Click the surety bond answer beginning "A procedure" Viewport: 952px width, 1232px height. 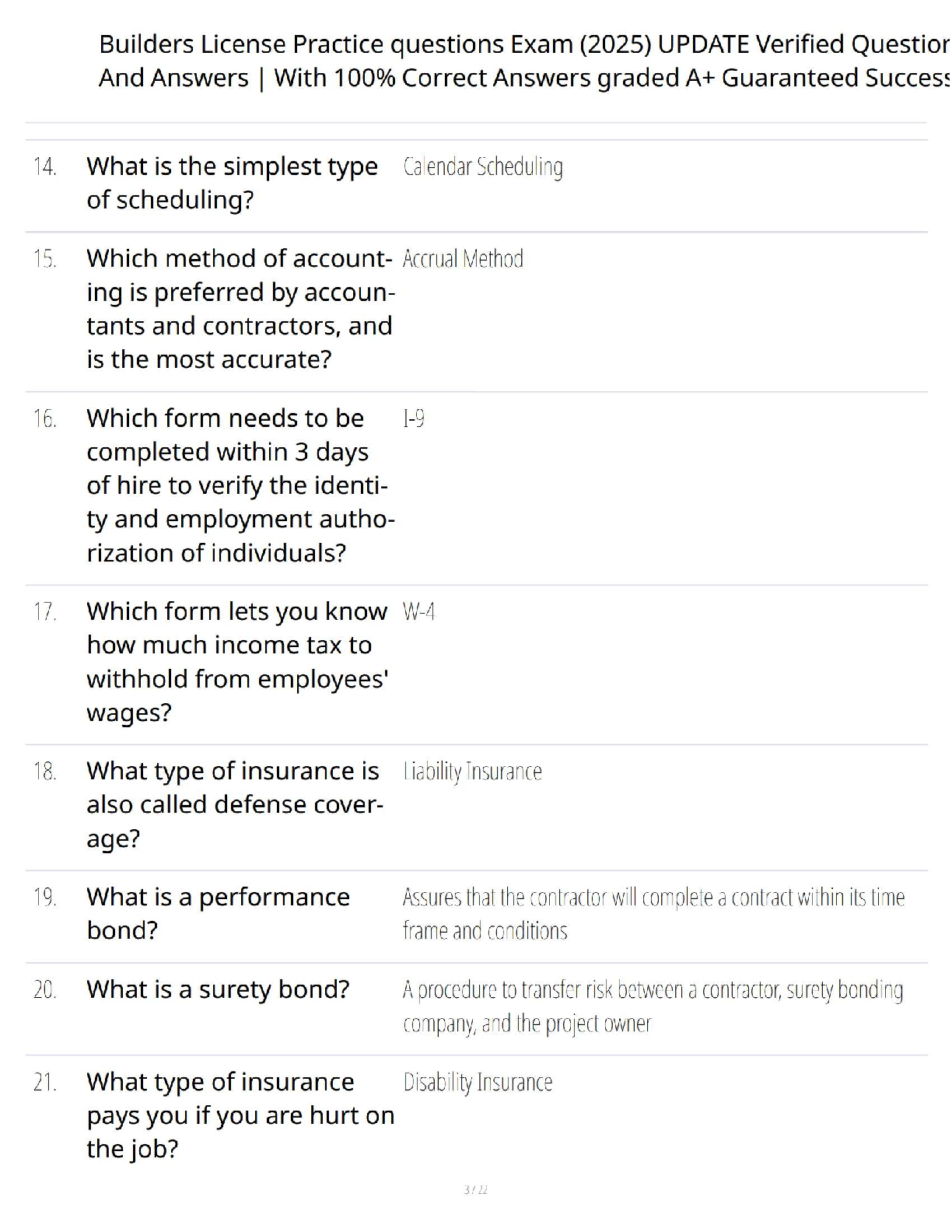click(x=652, y=1006)
